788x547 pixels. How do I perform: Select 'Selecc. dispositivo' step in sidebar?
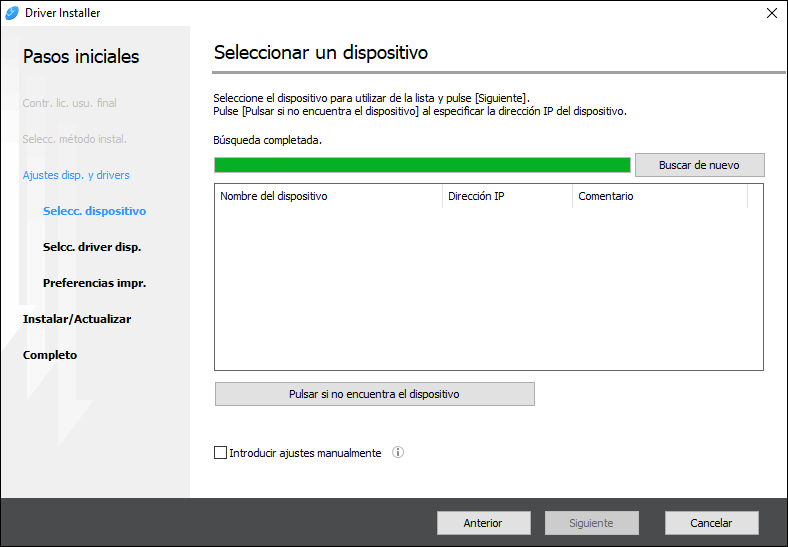coord(94,211)
